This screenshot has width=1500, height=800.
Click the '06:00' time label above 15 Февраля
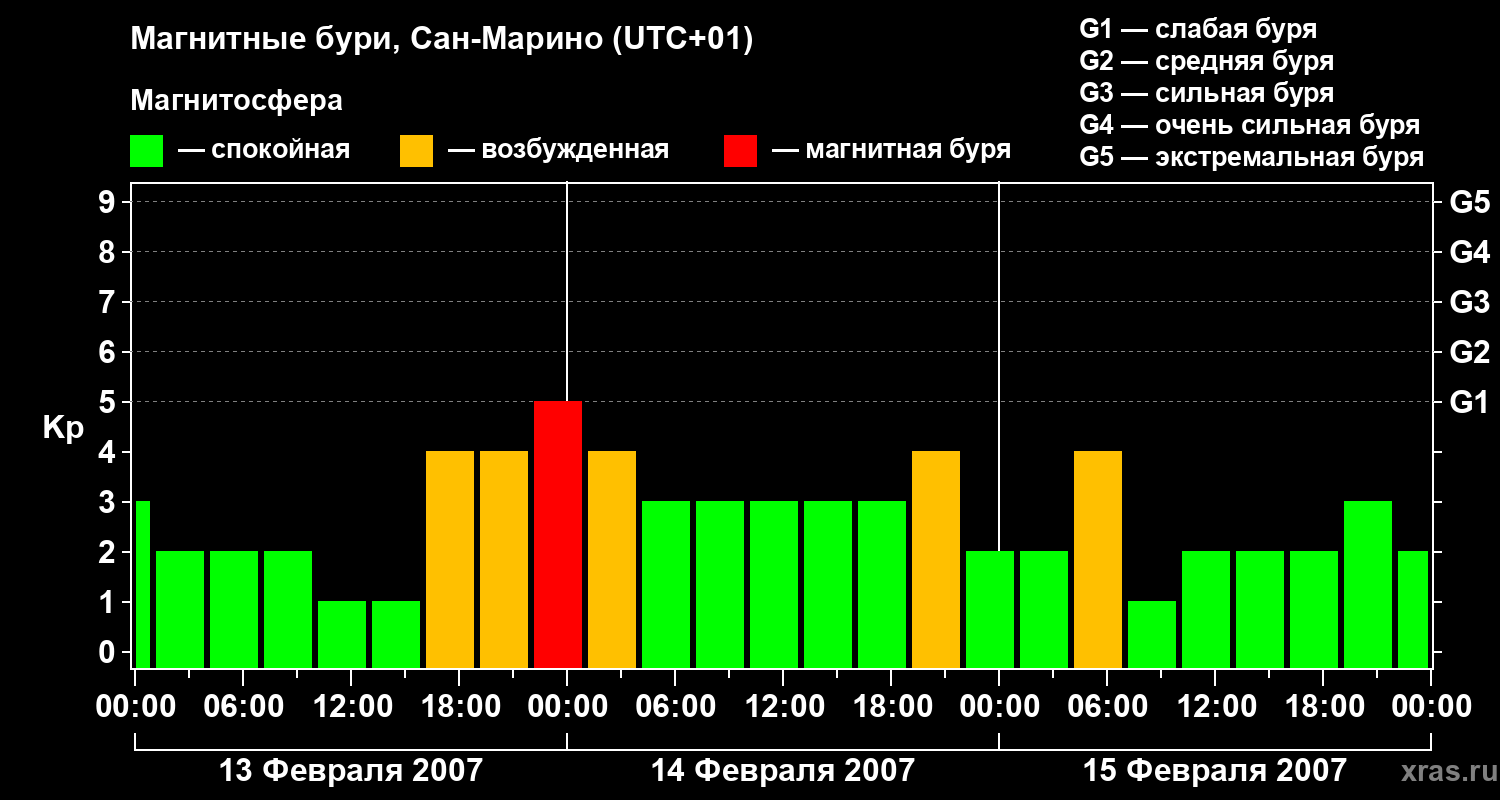point(1107,706)
